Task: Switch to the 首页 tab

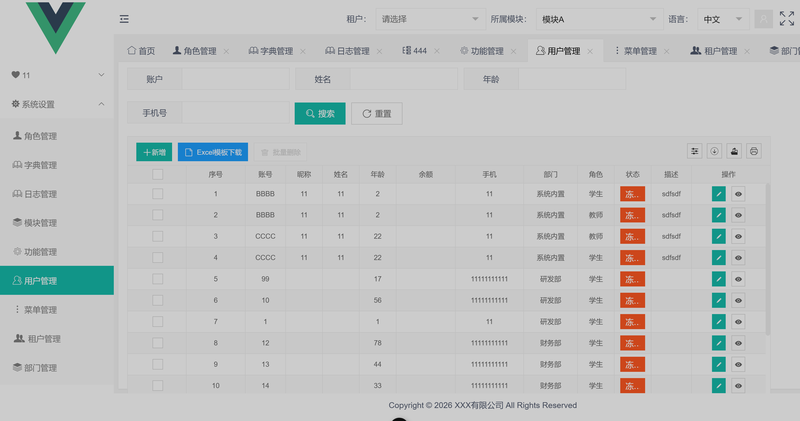Action: tap(141, 51)
